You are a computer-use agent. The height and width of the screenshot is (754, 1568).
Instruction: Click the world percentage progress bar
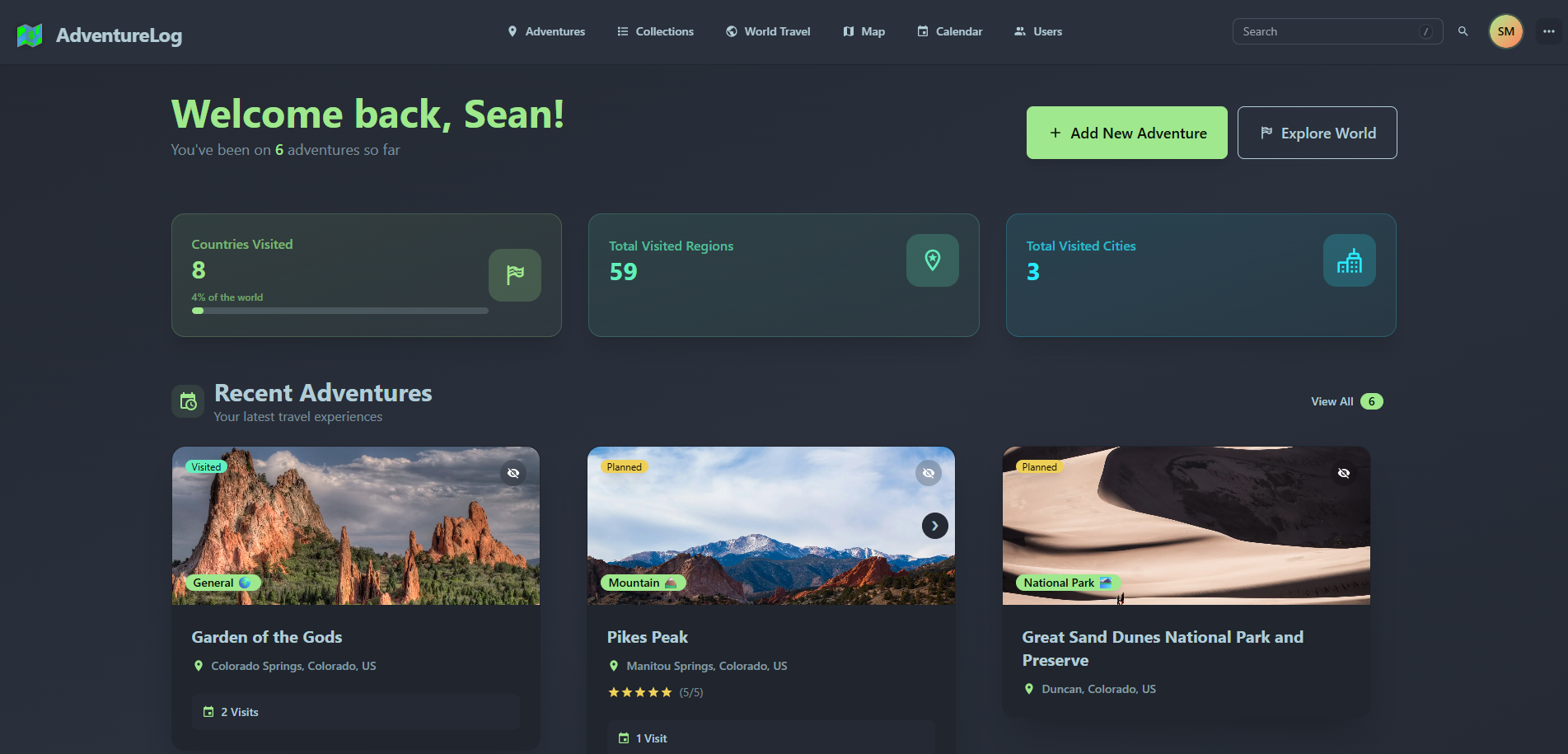coord(339,311)
